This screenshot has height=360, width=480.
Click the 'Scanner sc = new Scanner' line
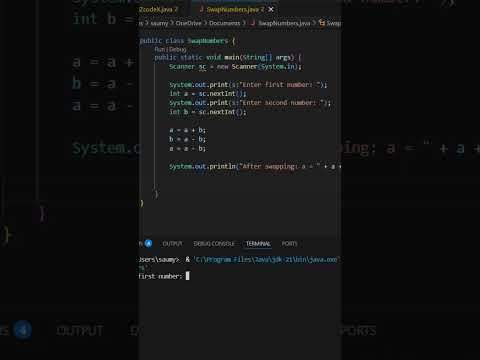tap(235, 67)
